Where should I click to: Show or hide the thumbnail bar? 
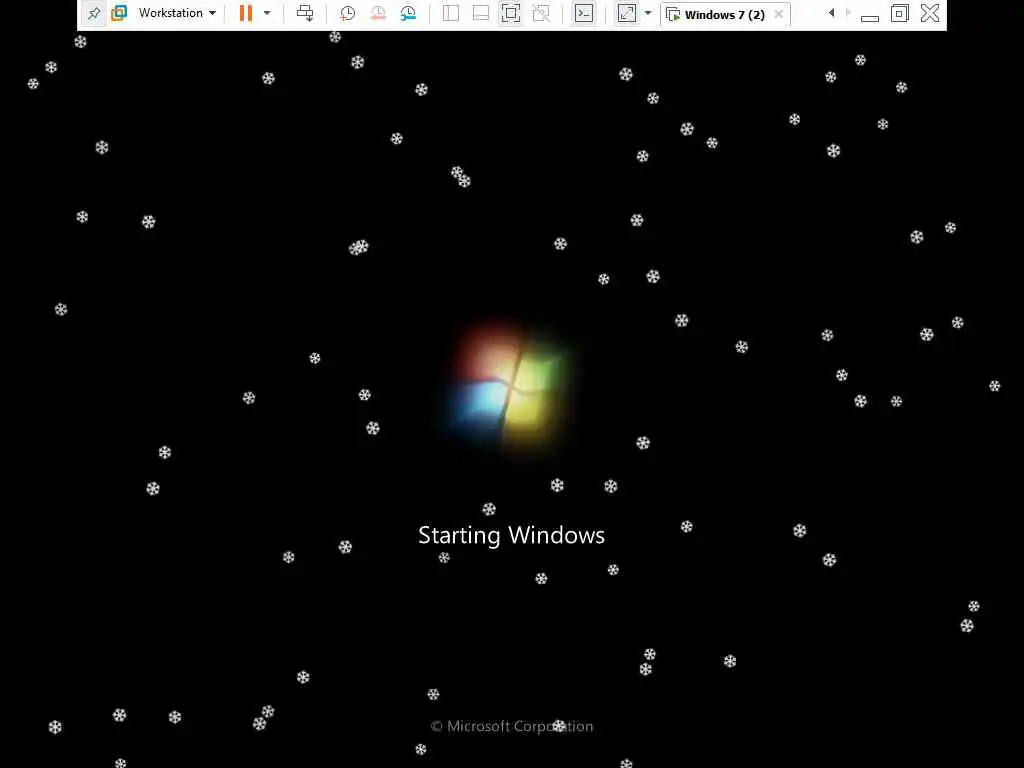[x=481, y=13]
